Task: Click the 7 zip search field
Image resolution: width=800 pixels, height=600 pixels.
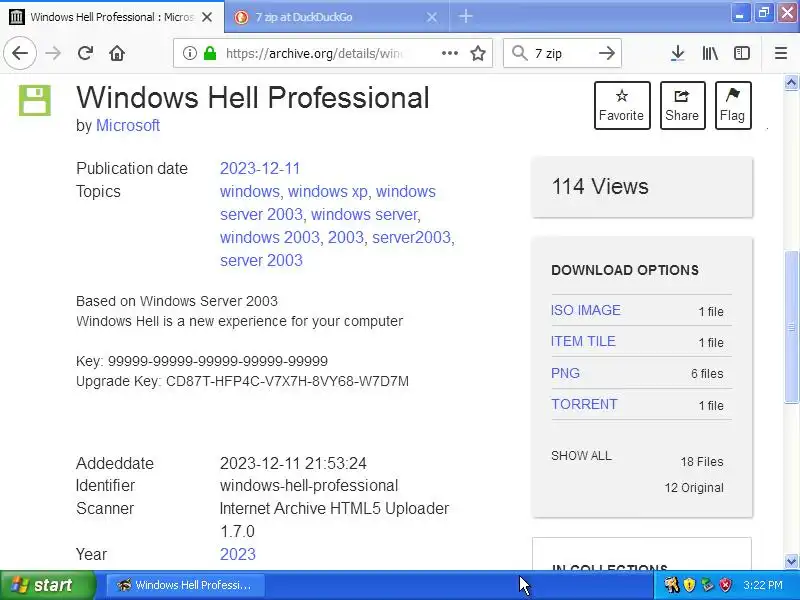Action: tap(561, 53)
